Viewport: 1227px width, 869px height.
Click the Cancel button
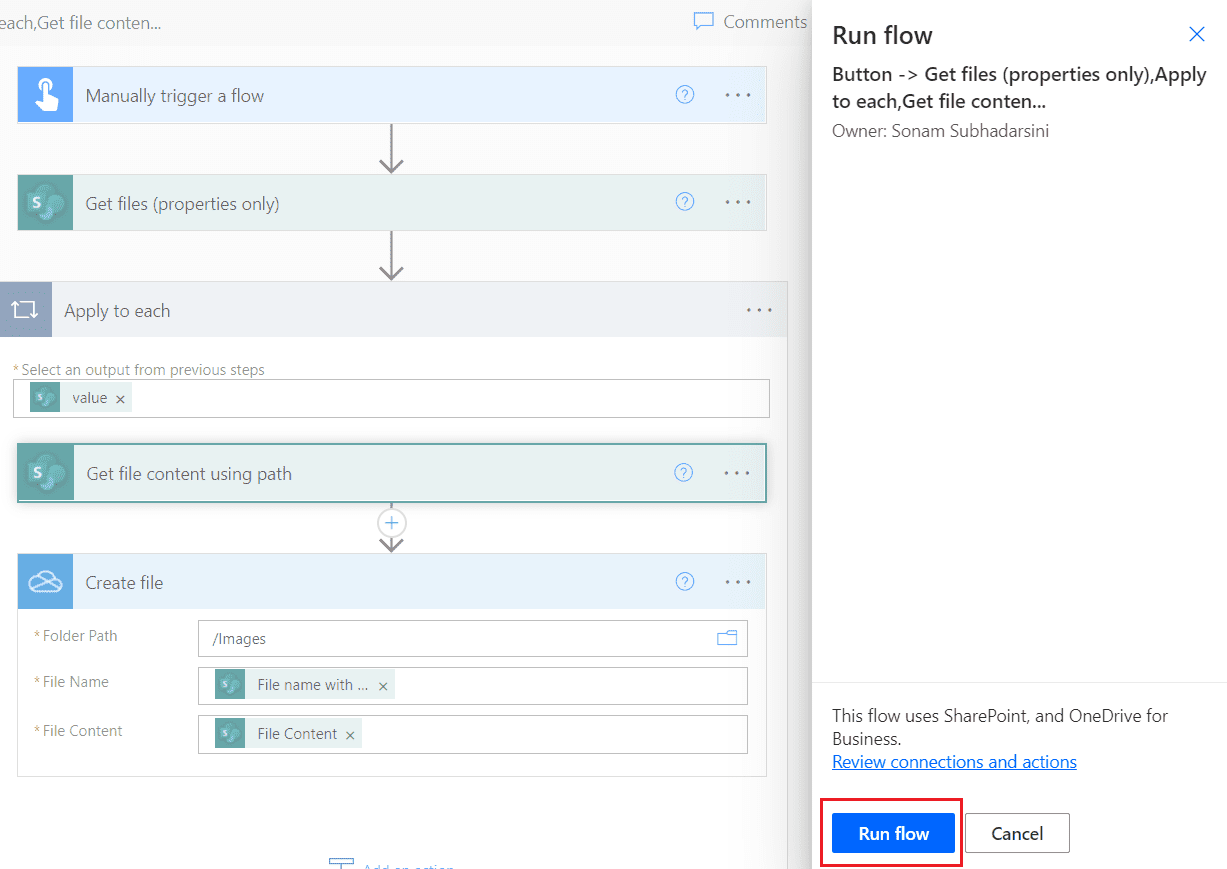point(1016,832)
